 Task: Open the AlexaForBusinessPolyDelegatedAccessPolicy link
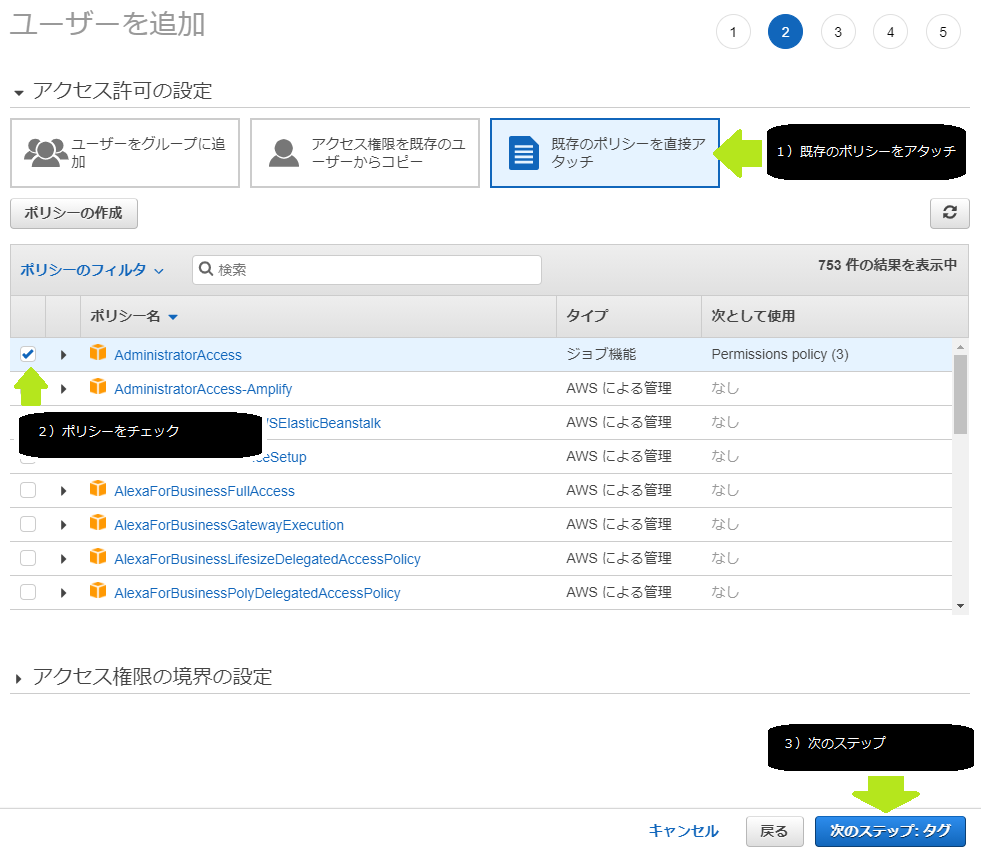tap(257, 593)
